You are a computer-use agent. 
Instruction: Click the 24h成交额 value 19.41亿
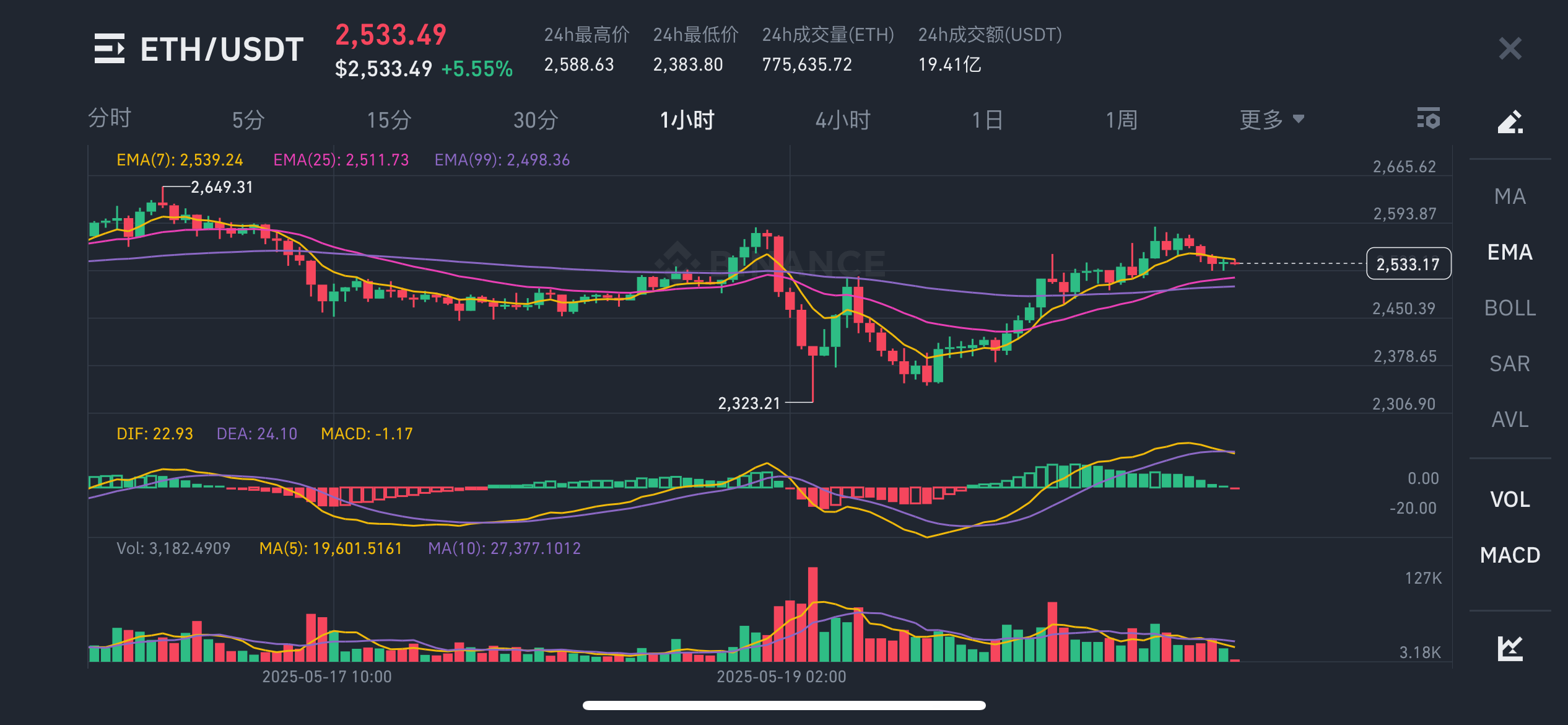(x=949, y=64)
